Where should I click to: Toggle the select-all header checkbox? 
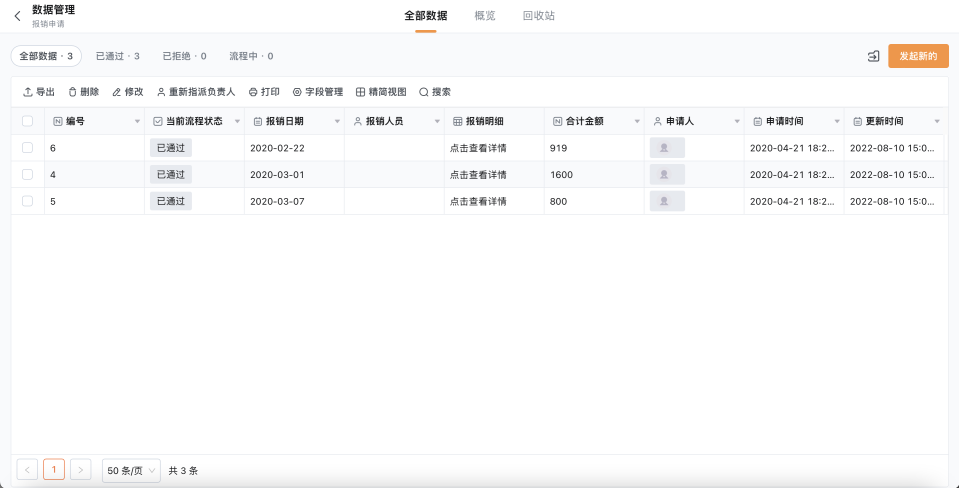[x=28, y=121]
